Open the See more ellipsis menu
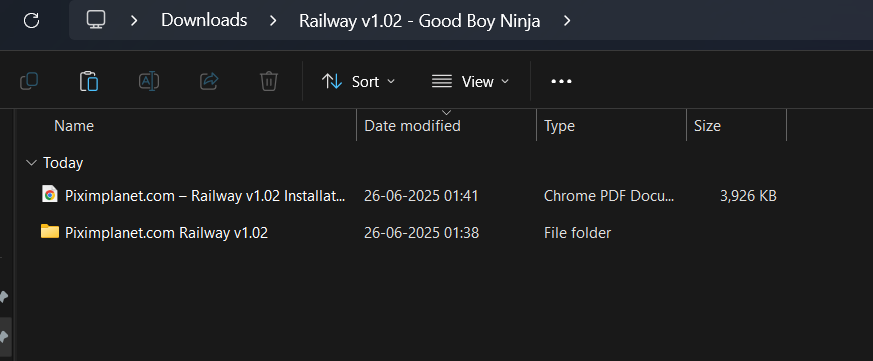The width and height of the screenshot is (873, 361). point(561,82)
